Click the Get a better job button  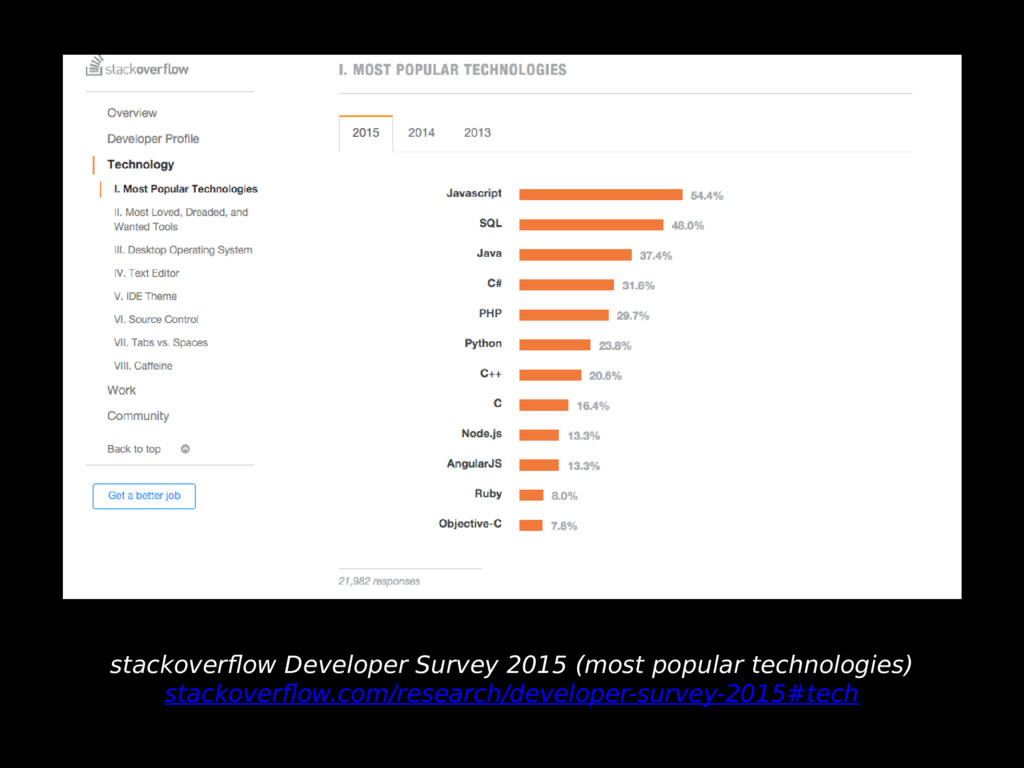click(144, 496)
